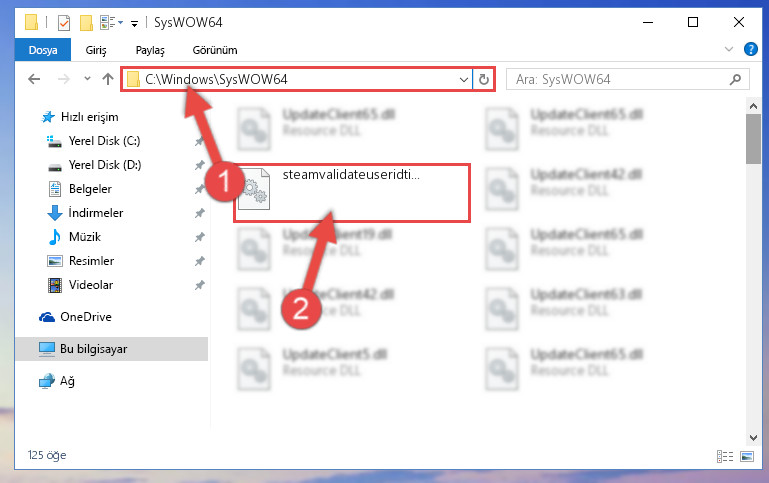This screenshot has width=769, height=483.
Task: Expand the ribbon with chevron
Action: [x=729, y=49]
